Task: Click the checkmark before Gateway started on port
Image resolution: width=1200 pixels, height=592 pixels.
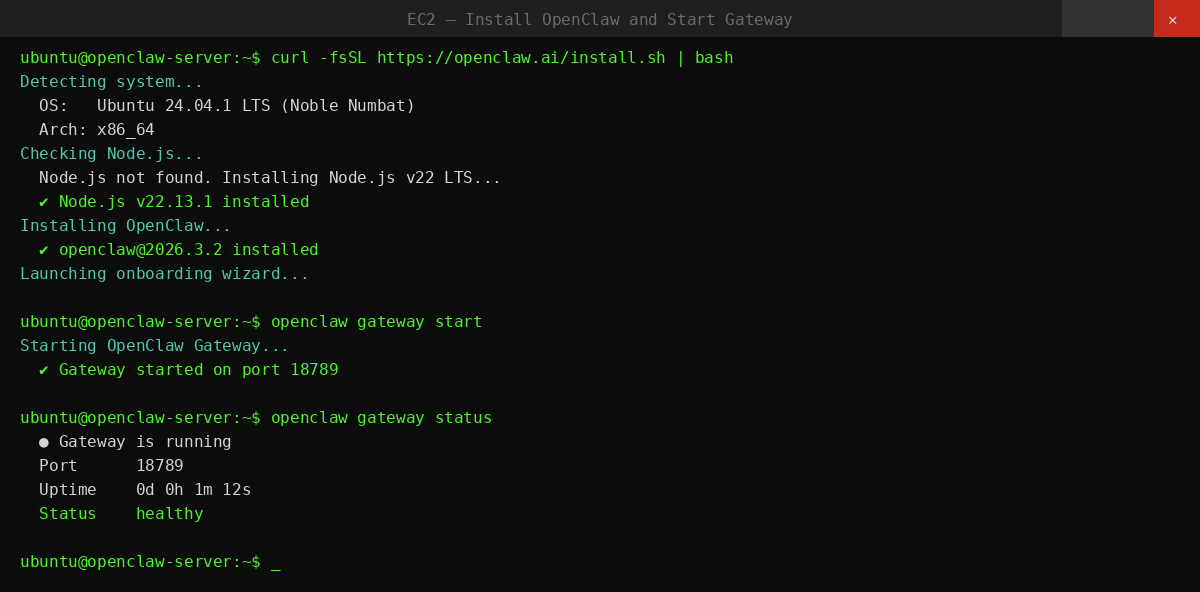Action: (44, 370)
